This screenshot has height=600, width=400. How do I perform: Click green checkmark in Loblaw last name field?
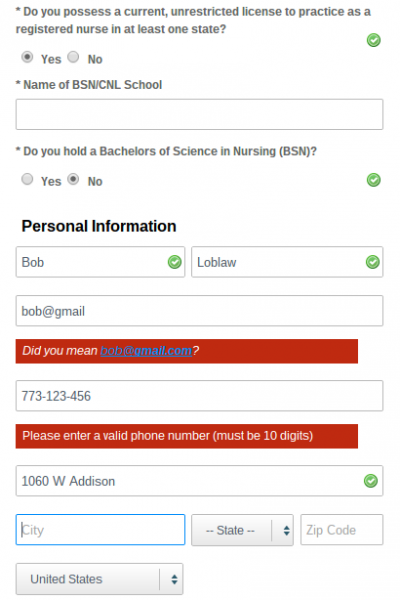pyautogui.click(x=372, y=262)
